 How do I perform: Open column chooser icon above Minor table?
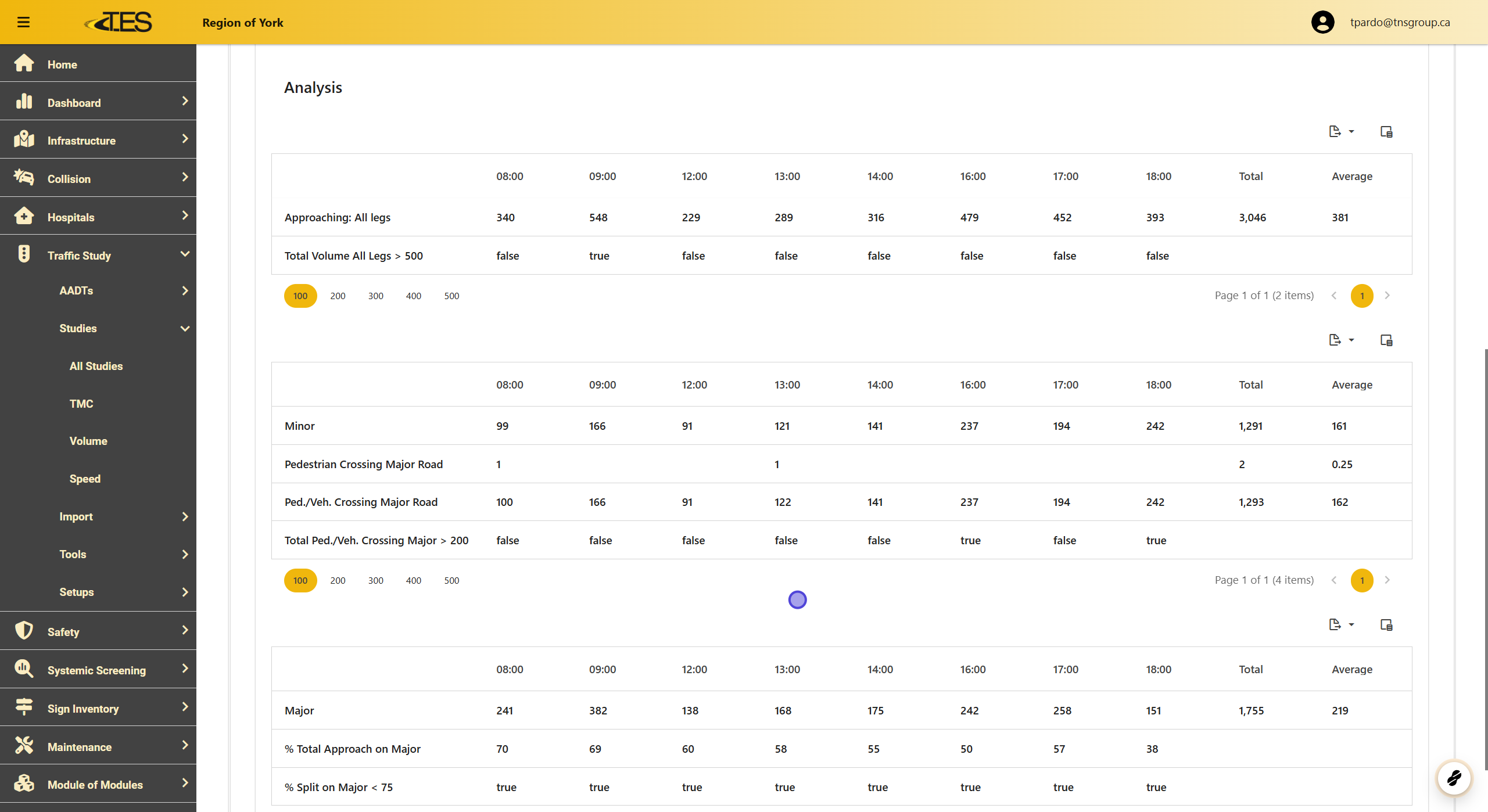pyautogui.click(x=1386, y=340)
